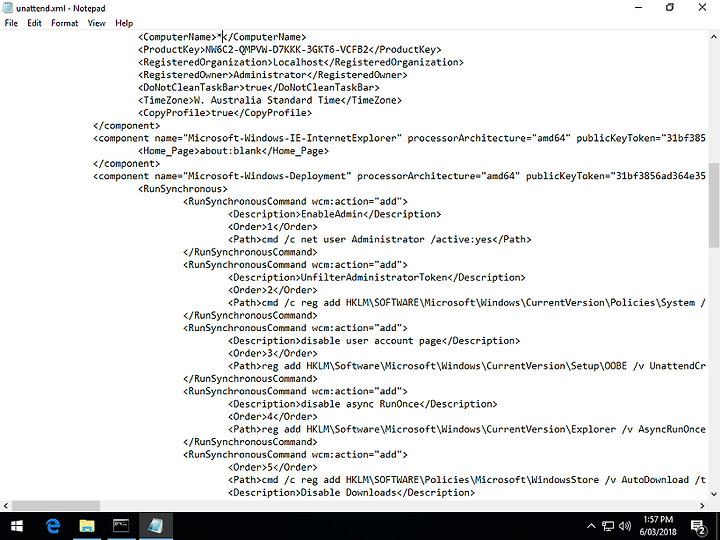Open File Explorer from the taskbar
The width and height of the screenshot is (720, 540).
click(x=87, y=526)
